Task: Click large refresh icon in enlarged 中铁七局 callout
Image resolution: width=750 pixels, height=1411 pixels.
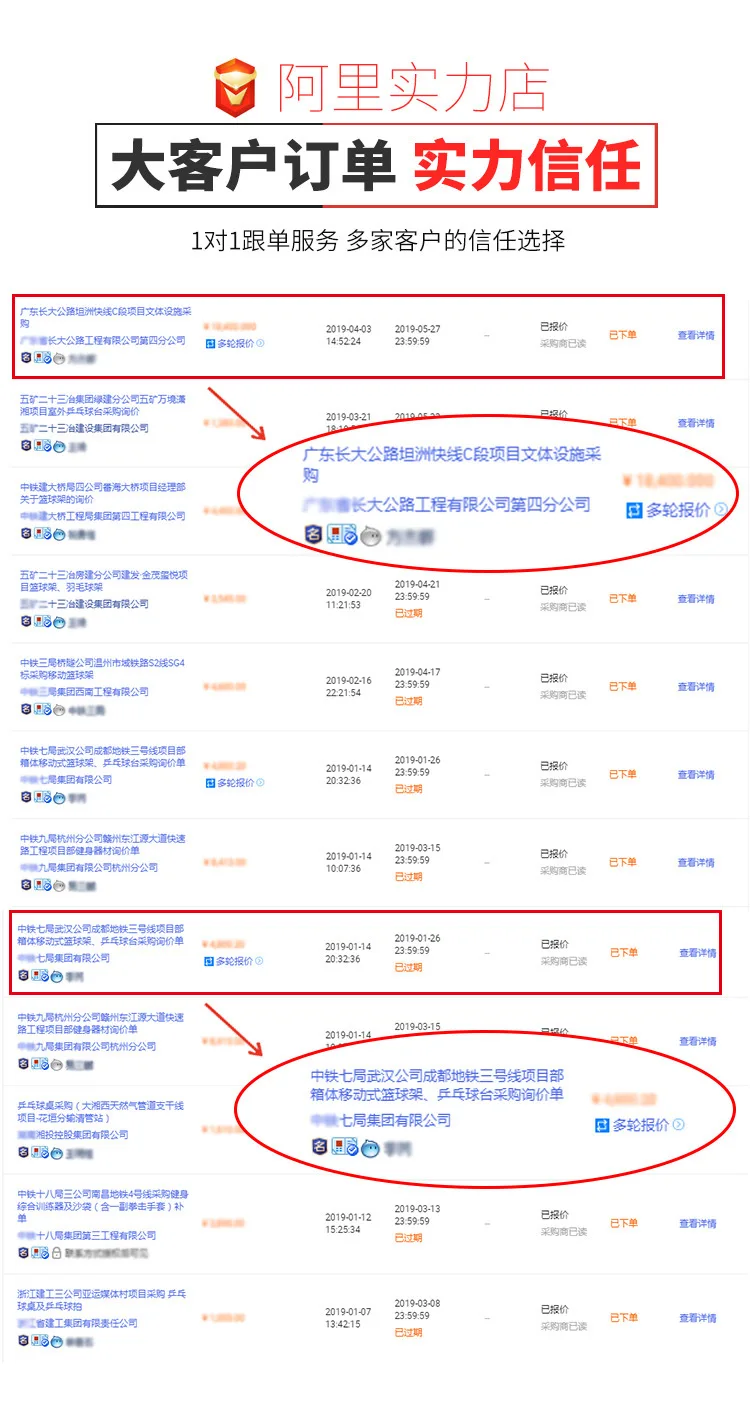Action: point(602,1125)
